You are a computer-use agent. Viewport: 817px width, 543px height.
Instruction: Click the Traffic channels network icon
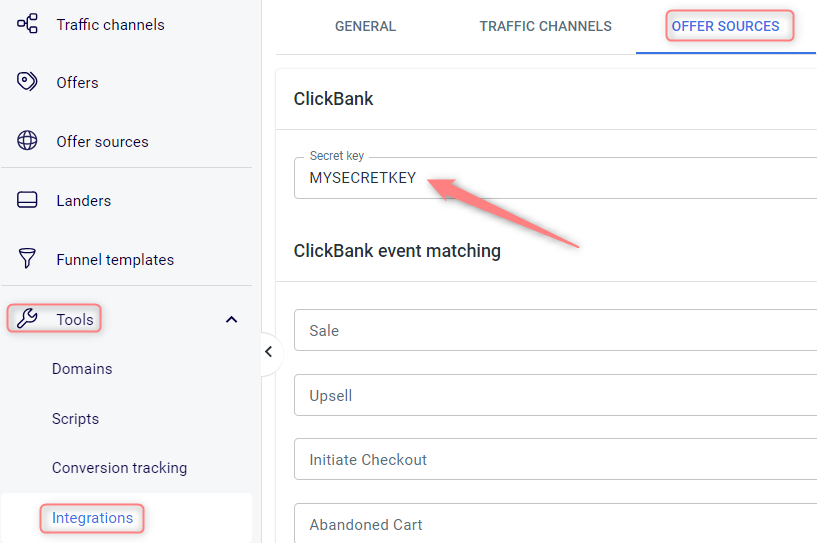pos(27,24)
